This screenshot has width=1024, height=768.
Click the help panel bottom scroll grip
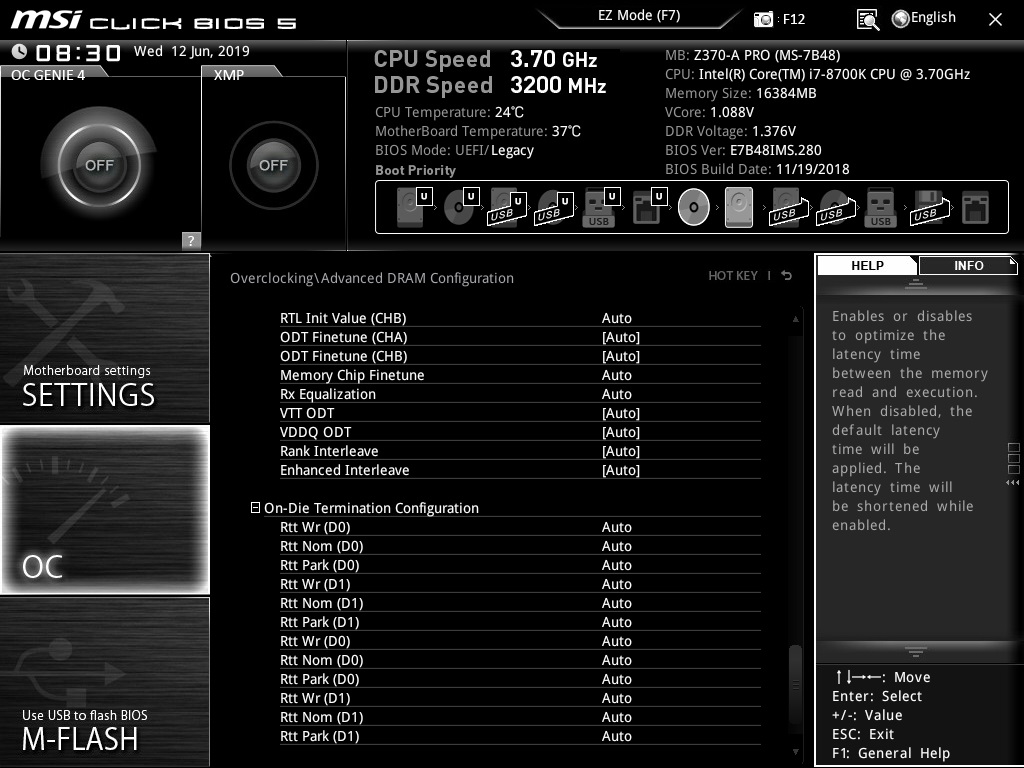point(916,651)
